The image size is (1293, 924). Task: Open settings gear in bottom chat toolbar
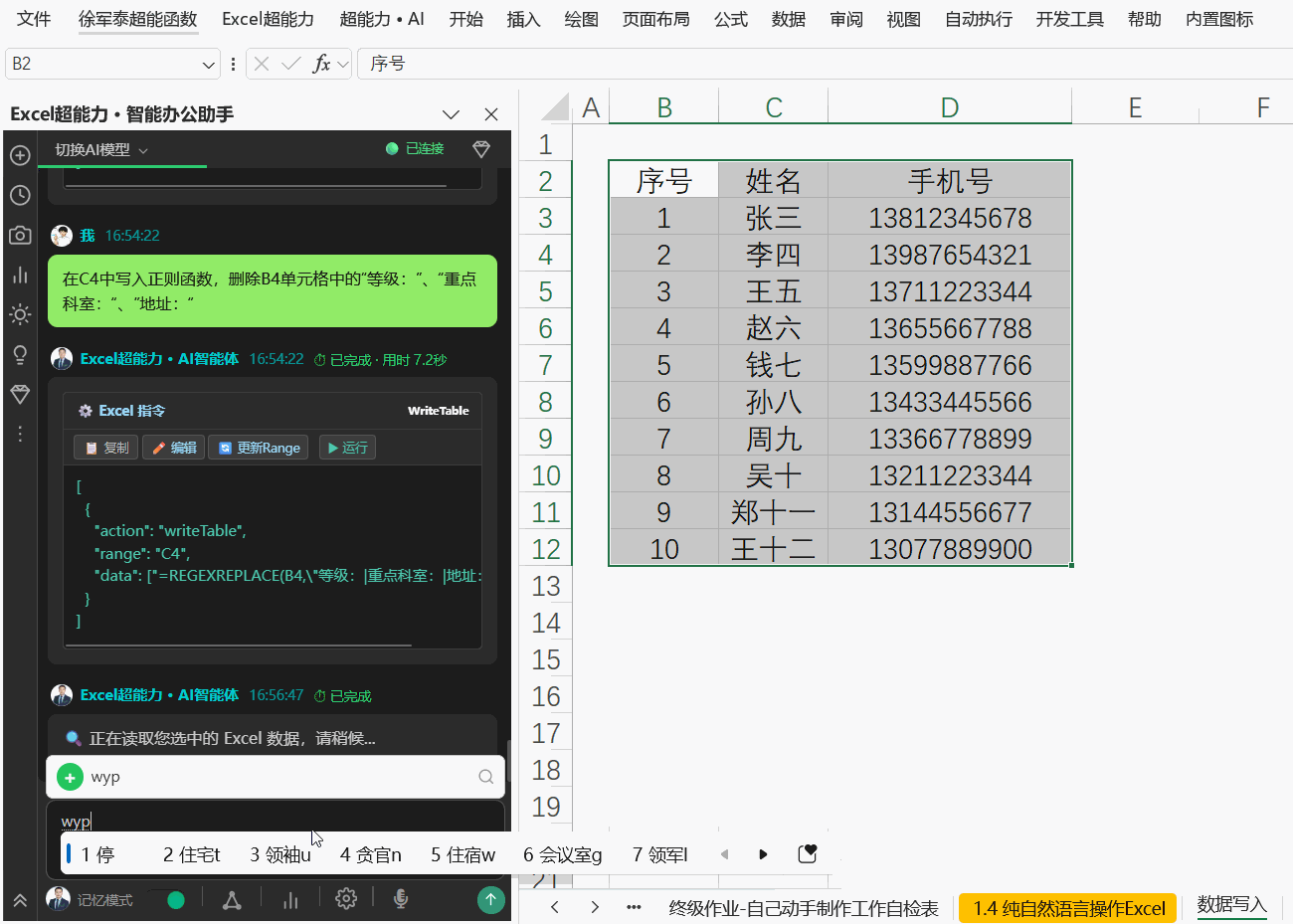[x=346, y=898]
